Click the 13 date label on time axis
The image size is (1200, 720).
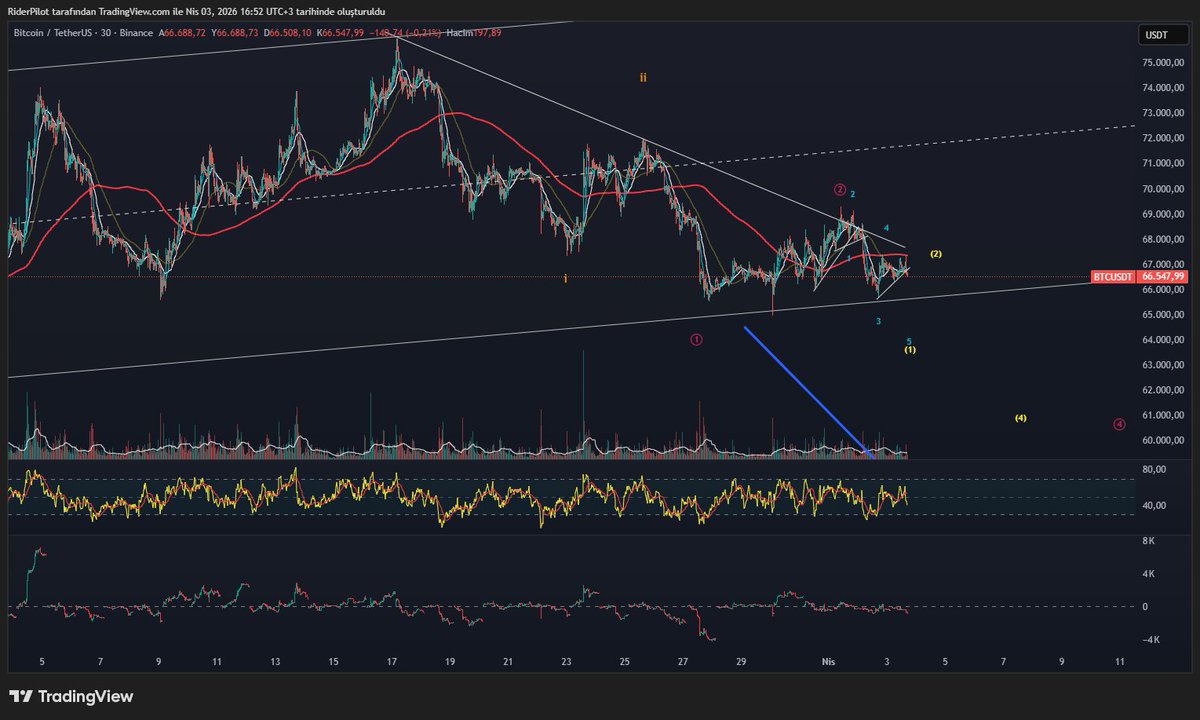pos(276,662)
